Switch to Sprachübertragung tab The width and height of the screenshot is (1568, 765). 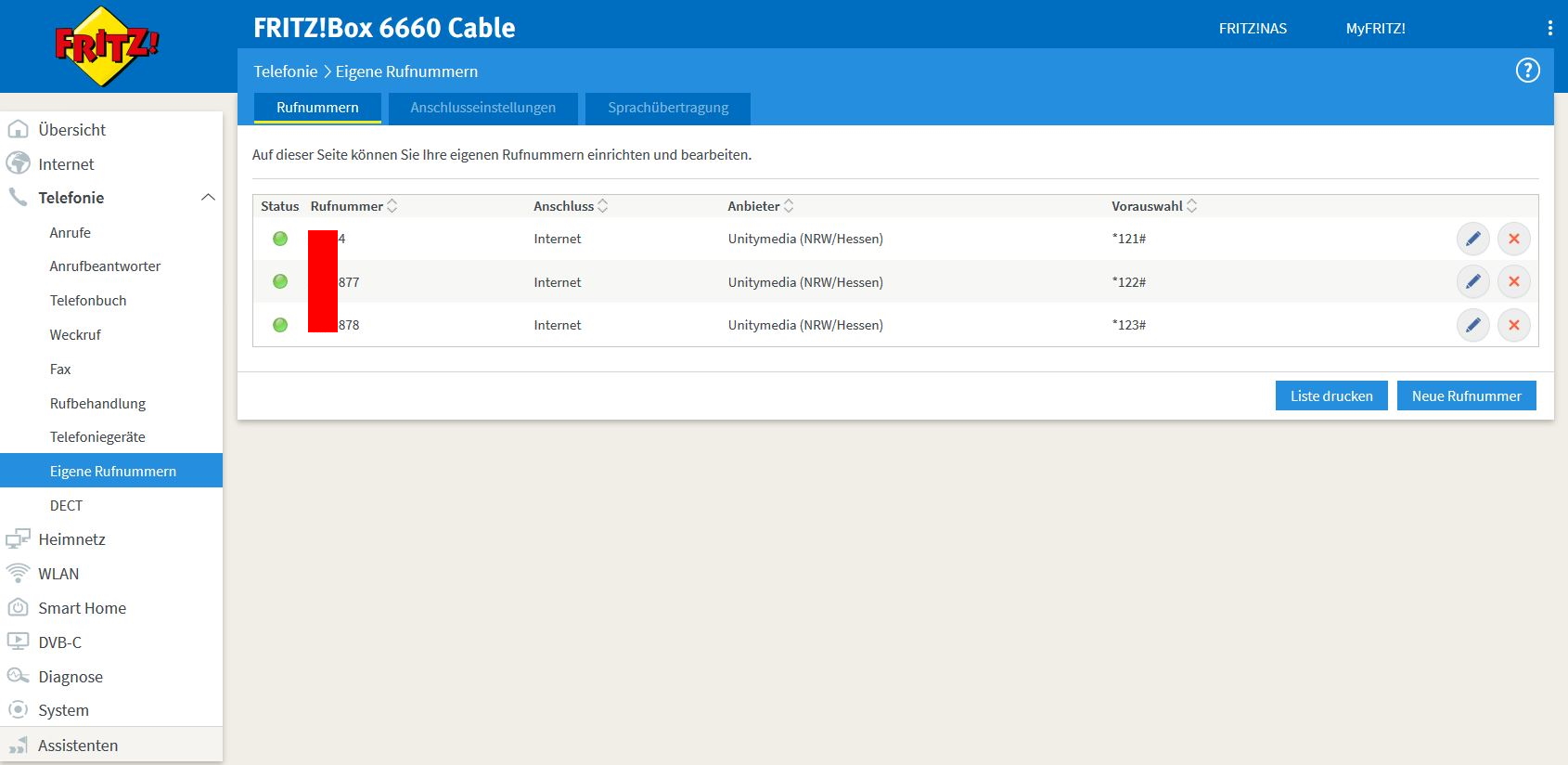point(668,108)
